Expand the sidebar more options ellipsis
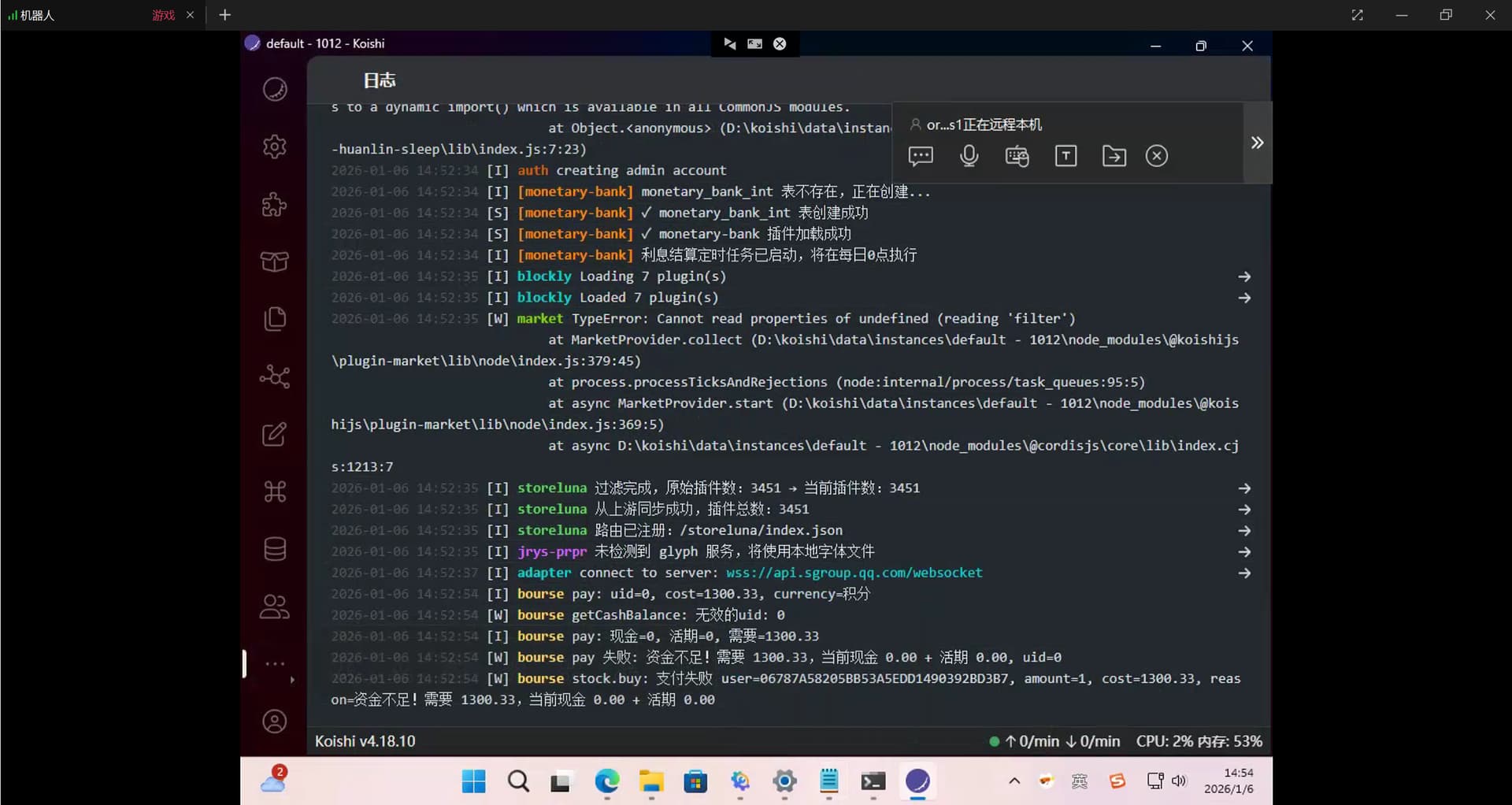This screenshot has height=805, width=1512. click(274, 664)
